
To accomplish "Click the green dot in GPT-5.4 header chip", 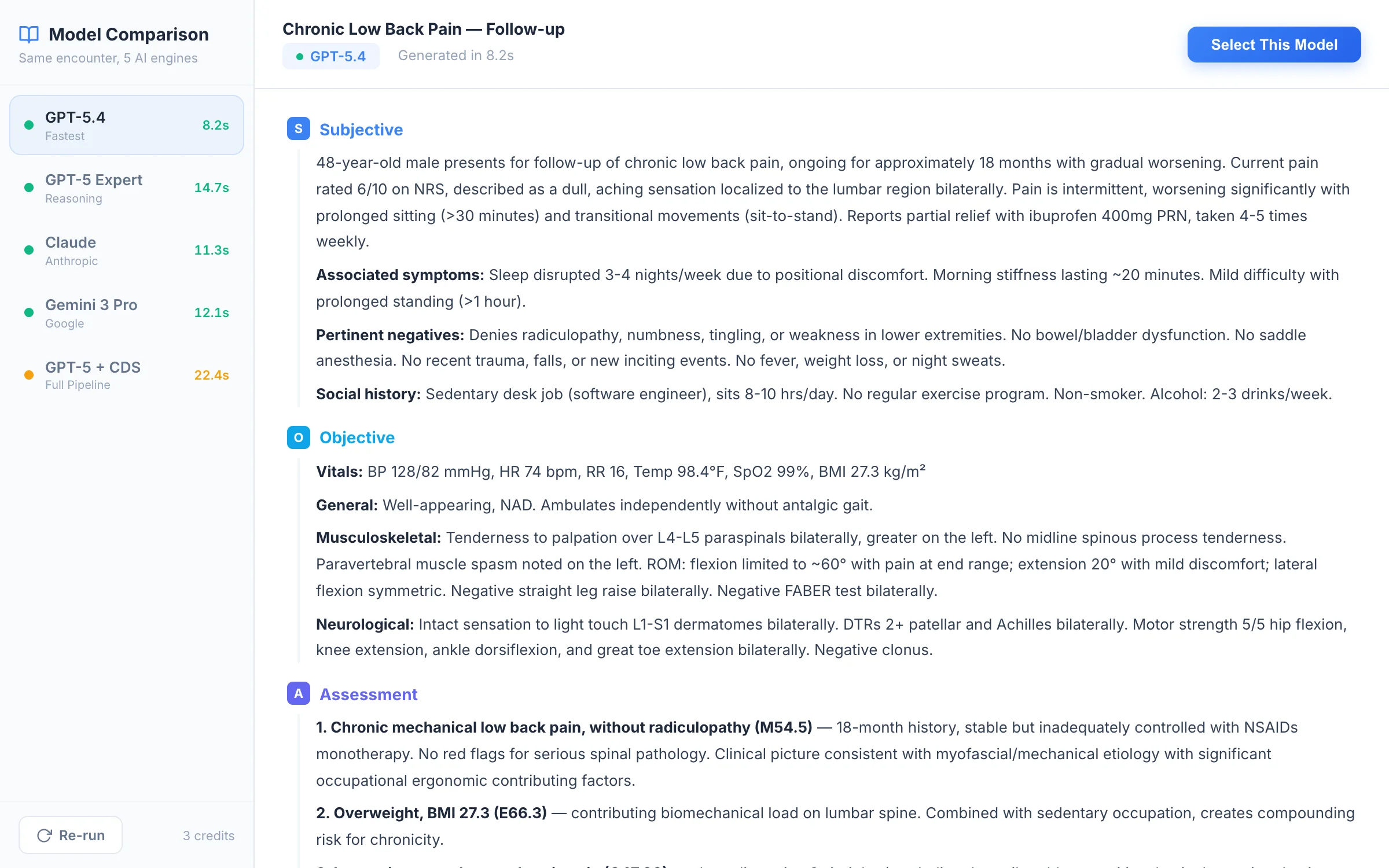I will [300, 57].
